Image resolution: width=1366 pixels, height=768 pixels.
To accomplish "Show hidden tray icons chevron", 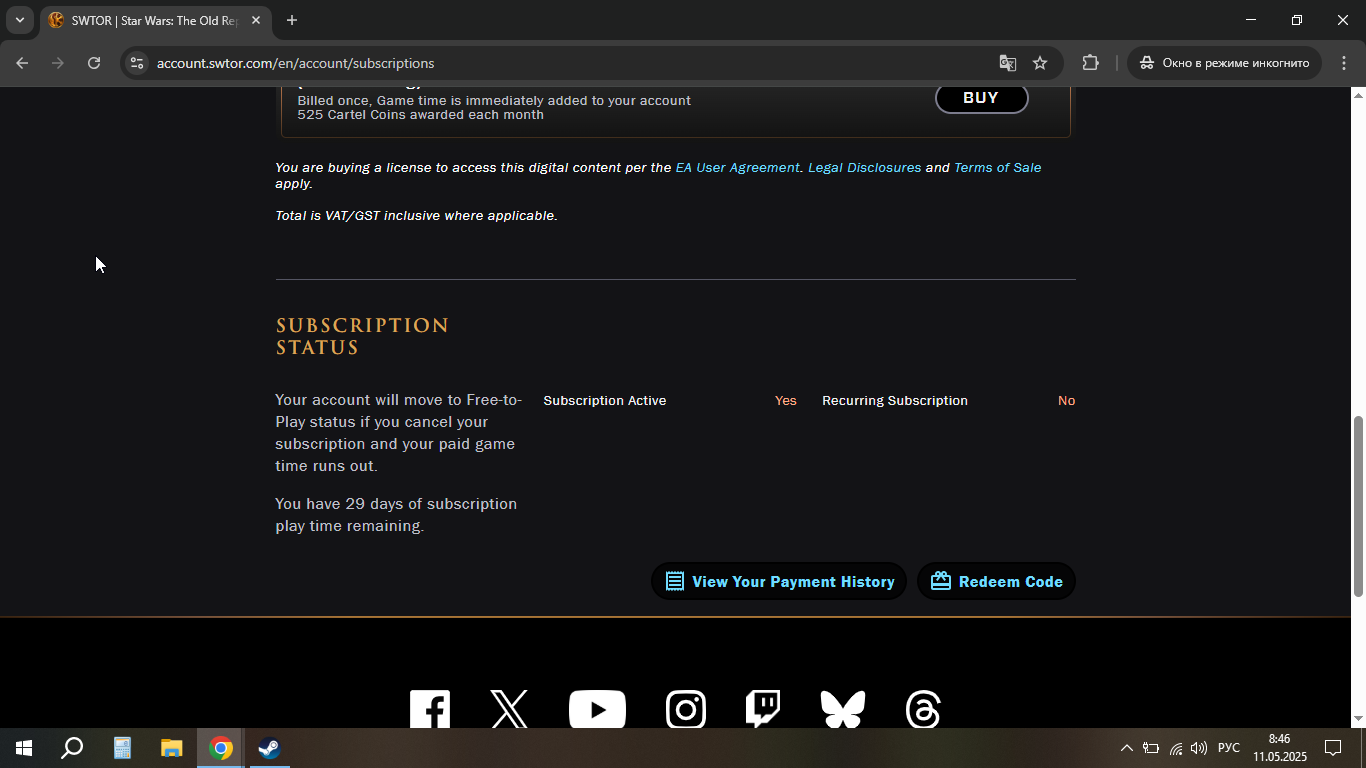I will (x=1127, y=748).
